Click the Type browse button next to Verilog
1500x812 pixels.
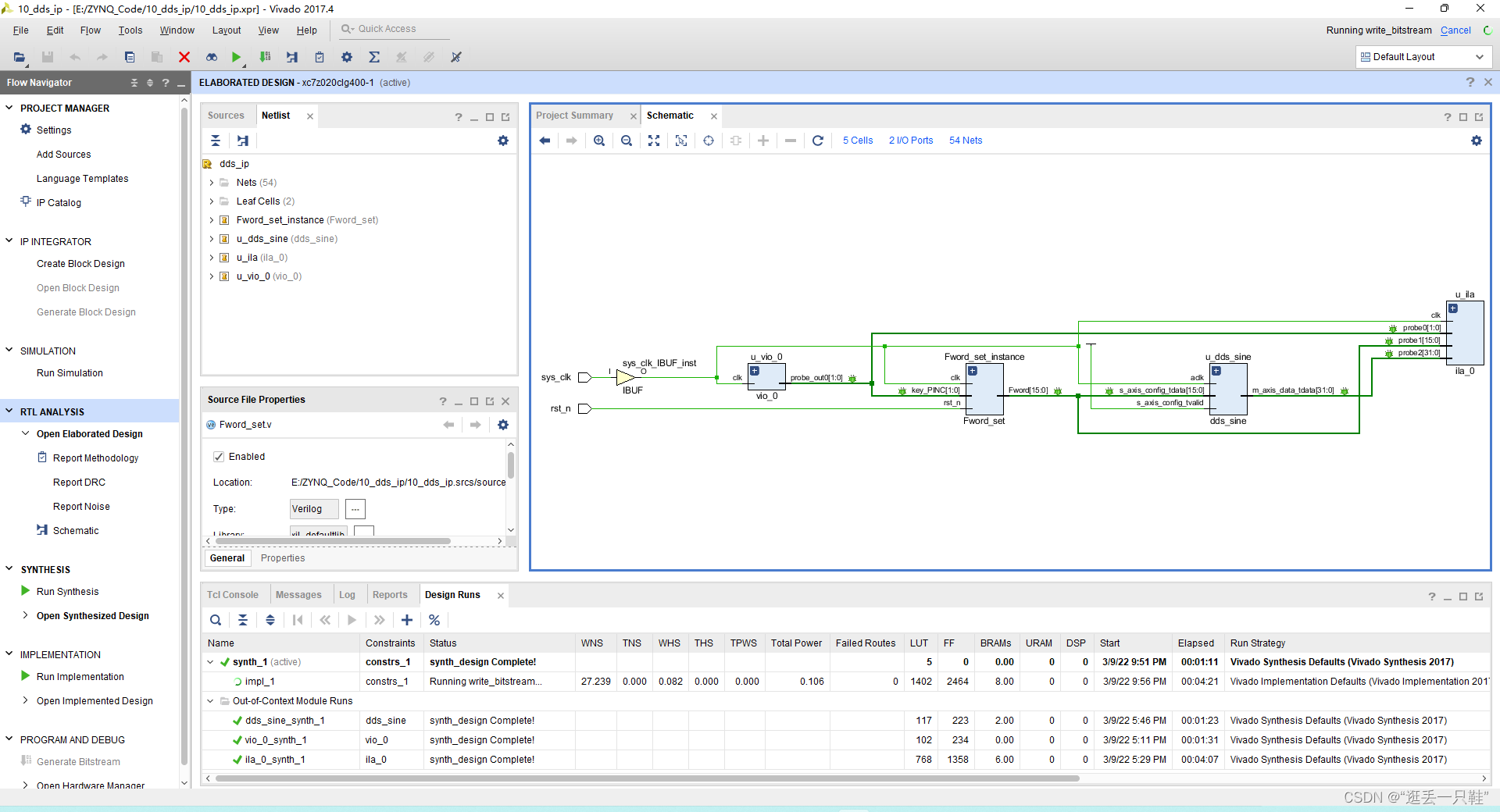pos(355,509)
